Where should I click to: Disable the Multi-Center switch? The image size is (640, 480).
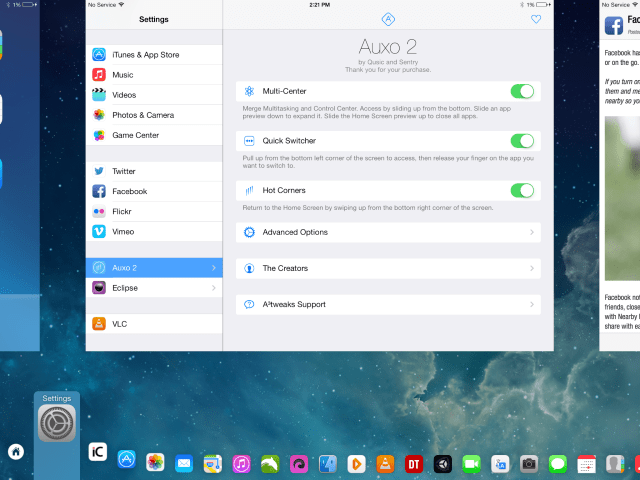[522, 91]
